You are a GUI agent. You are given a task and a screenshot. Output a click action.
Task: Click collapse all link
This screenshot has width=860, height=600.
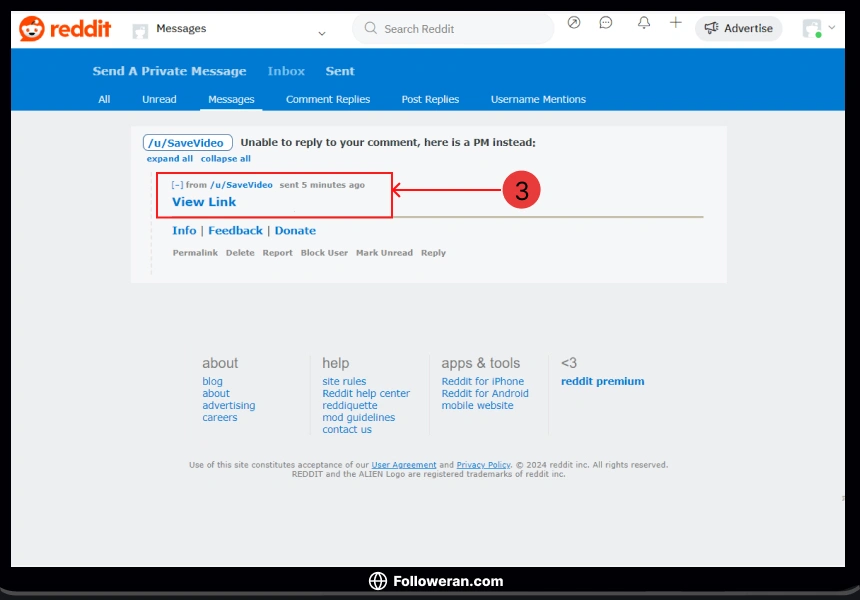click(225, 159)
